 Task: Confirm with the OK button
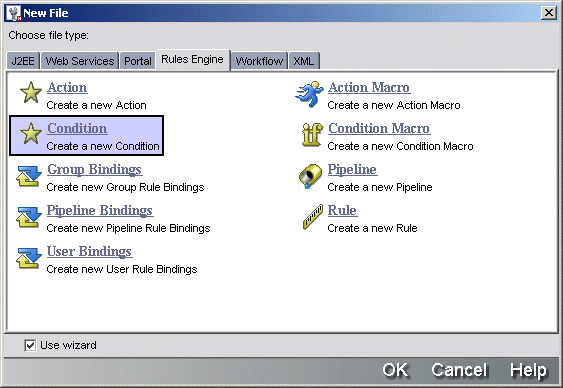pyautogui.click(x=395, y=370)
